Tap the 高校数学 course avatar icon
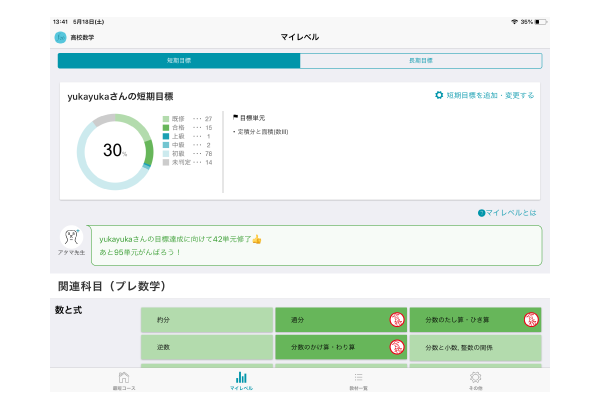 pos(60,37)
